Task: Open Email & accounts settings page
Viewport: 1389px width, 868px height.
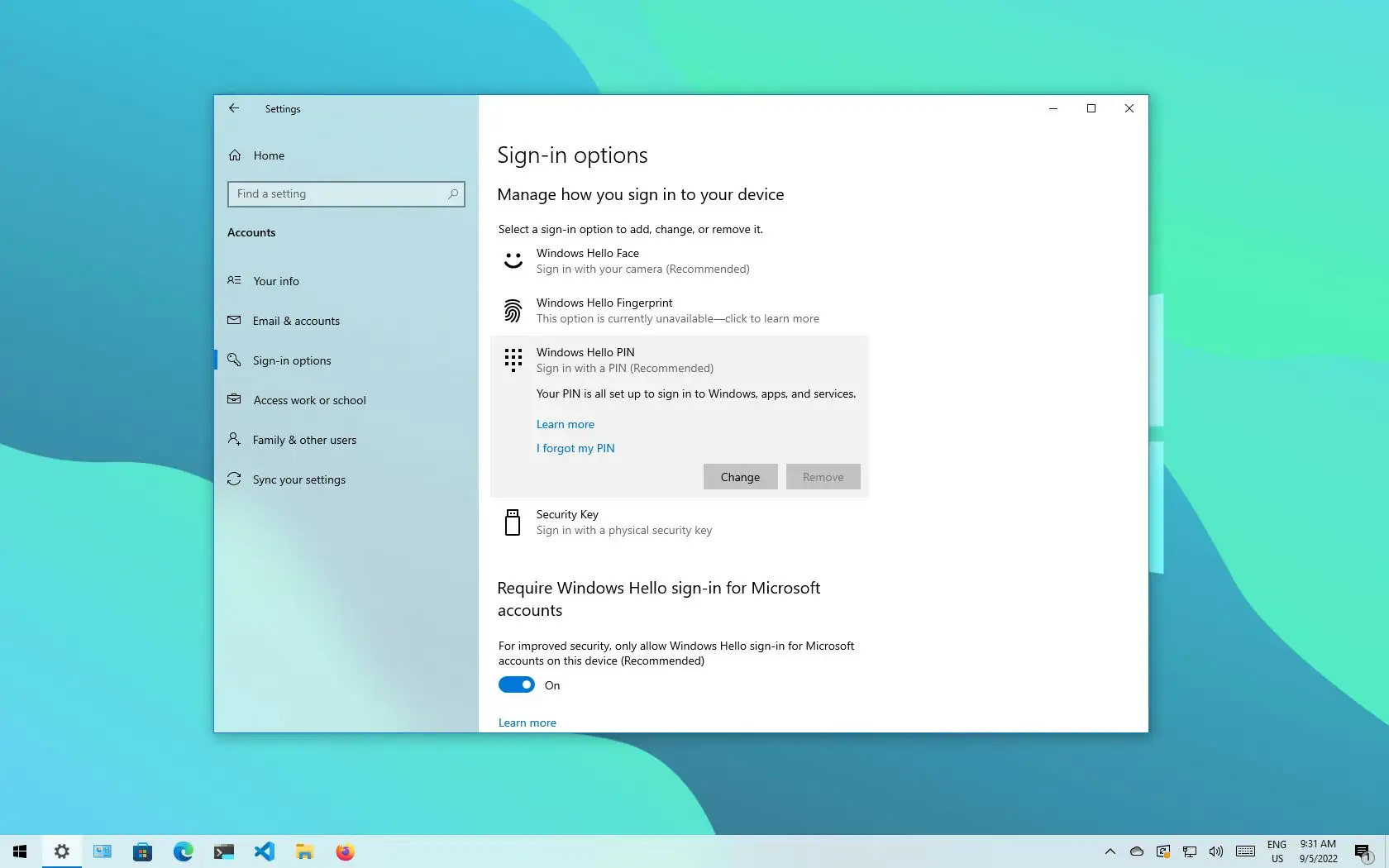Action: pos(295,321)
